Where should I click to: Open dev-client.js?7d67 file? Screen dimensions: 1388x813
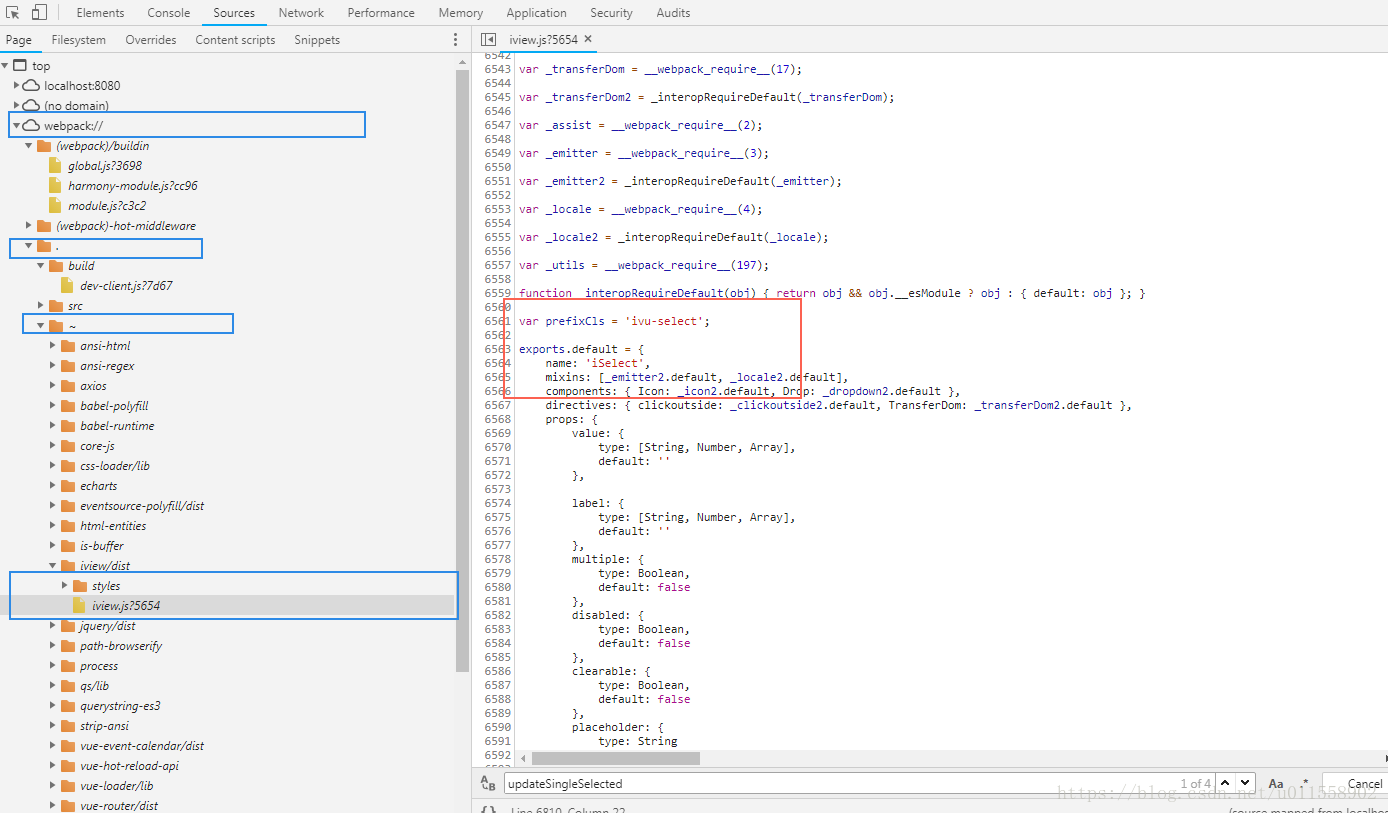[126, 286]
